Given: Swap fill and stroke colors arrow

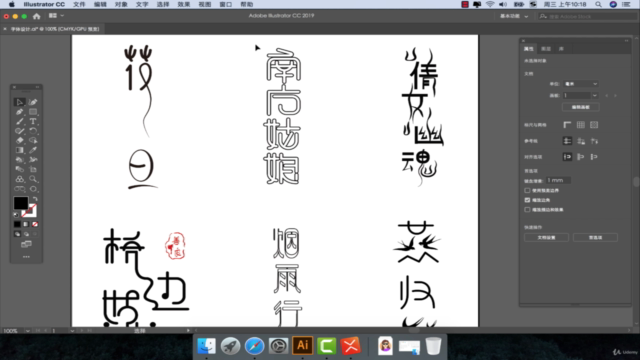Looking at the screenshot, I should tap(35, 199).
